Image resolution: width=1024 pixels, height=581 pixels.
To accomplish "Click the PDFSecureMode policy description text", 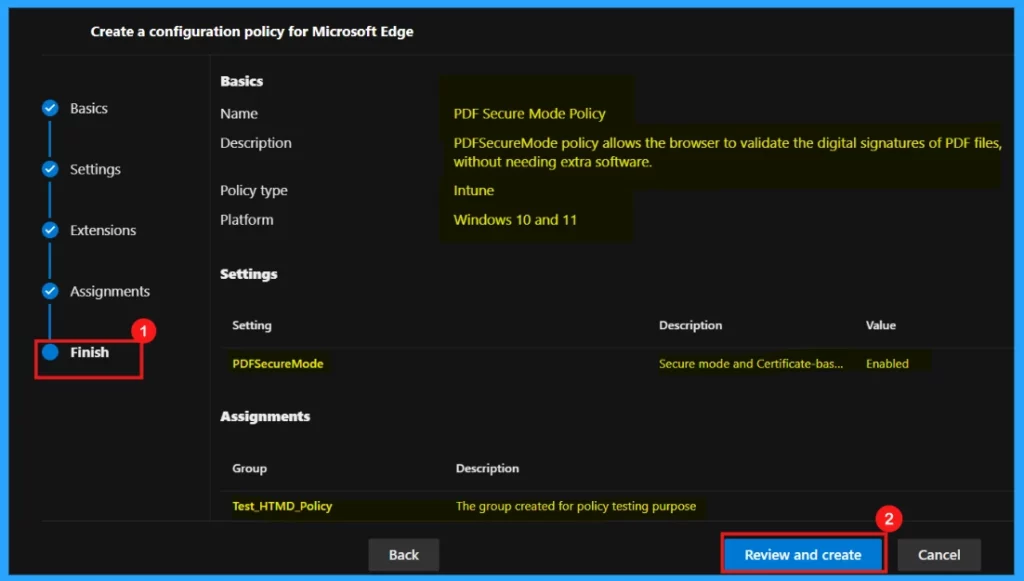I will click(x=727, y=152).
